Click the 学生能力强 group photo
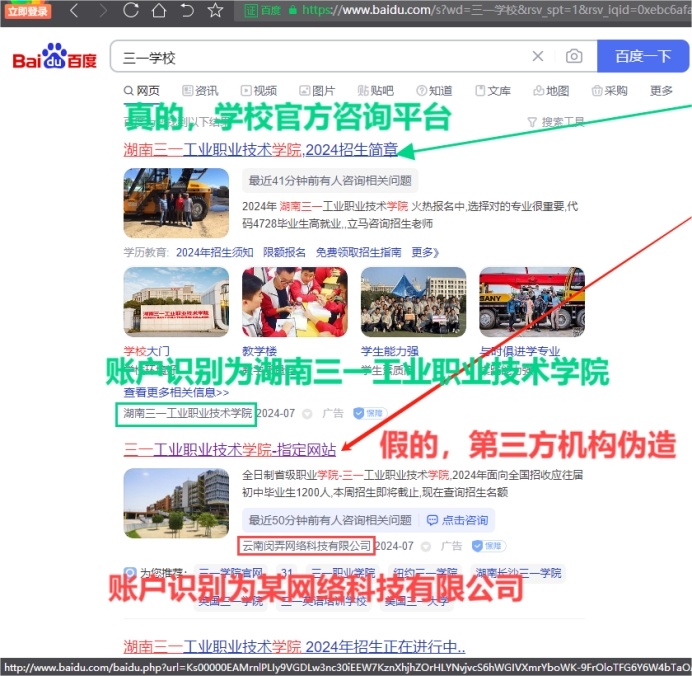 point(413,302)
